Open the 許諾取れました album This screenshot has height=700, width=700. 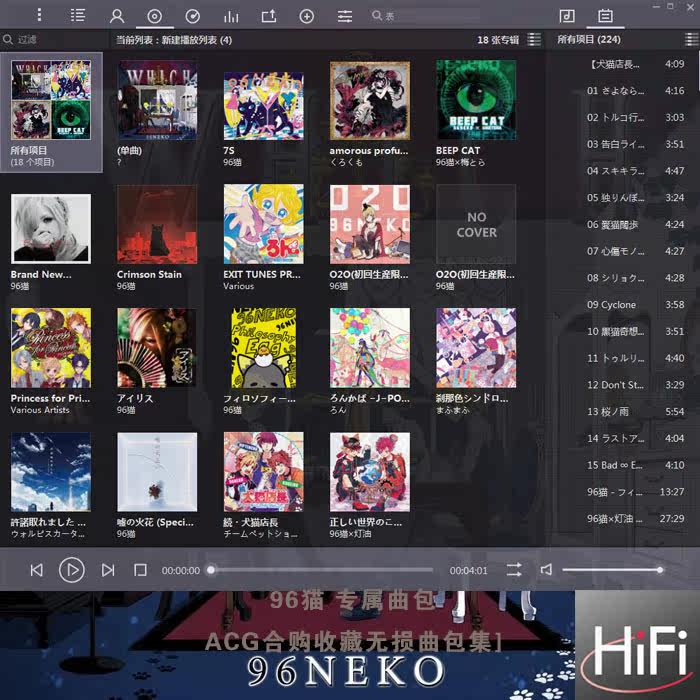51,472
